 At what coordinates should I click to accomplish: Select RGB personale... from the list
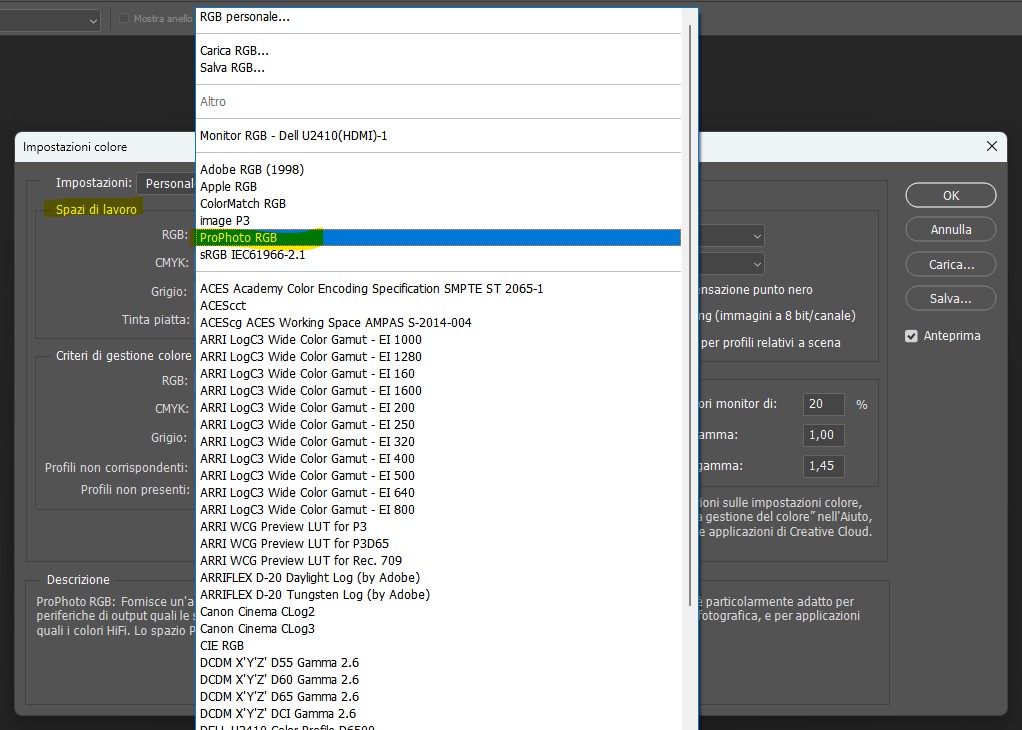pyautogui.click(x=438, y=17)
